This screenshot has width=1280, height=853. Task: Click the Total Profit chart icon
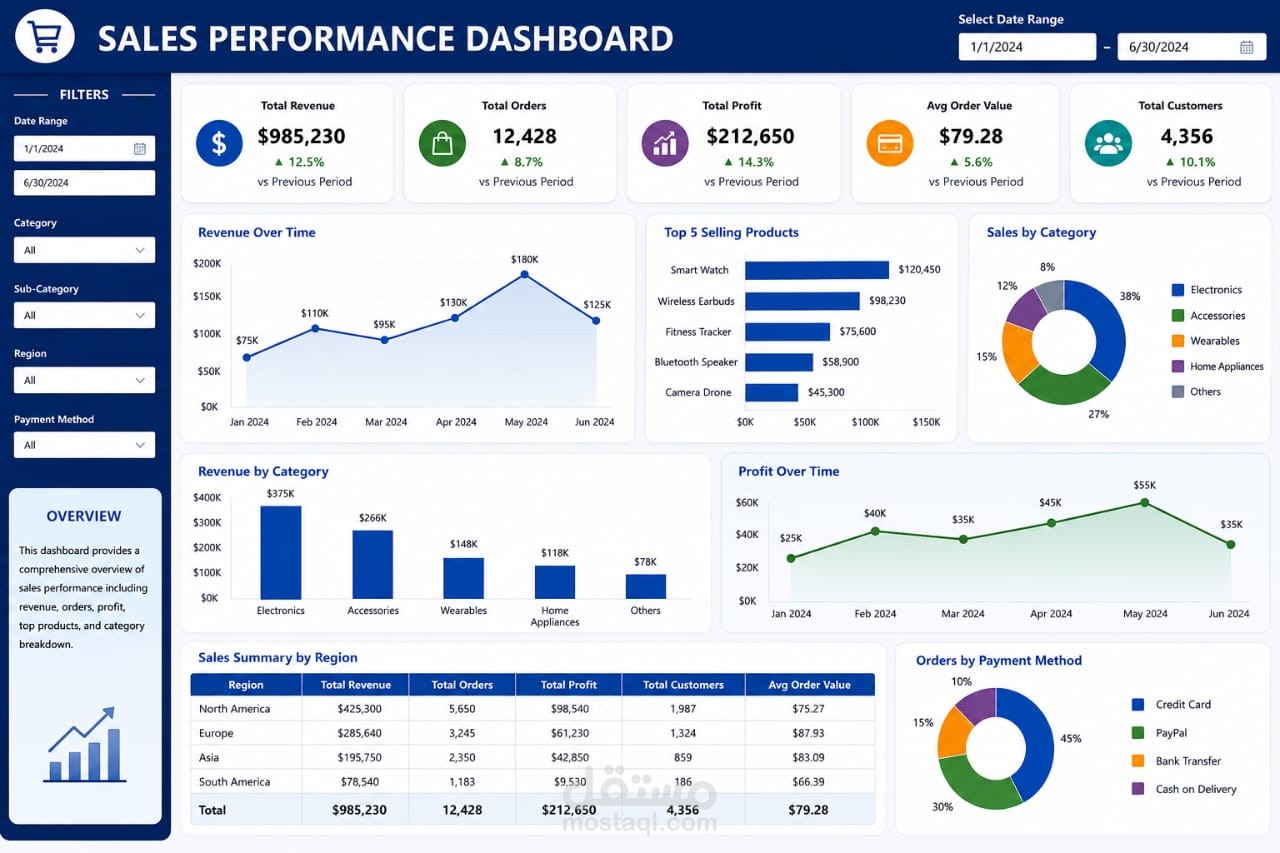click(x=664, y=143)
